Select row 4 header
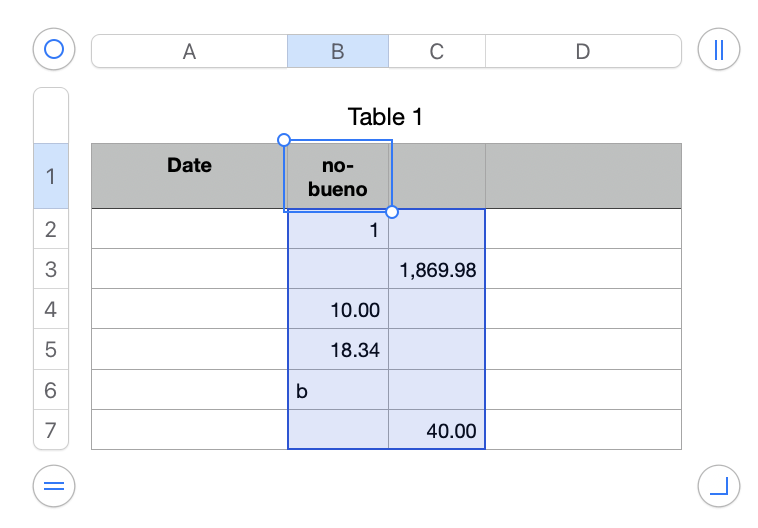Viewport: 758px width, 528px height. 51,310
